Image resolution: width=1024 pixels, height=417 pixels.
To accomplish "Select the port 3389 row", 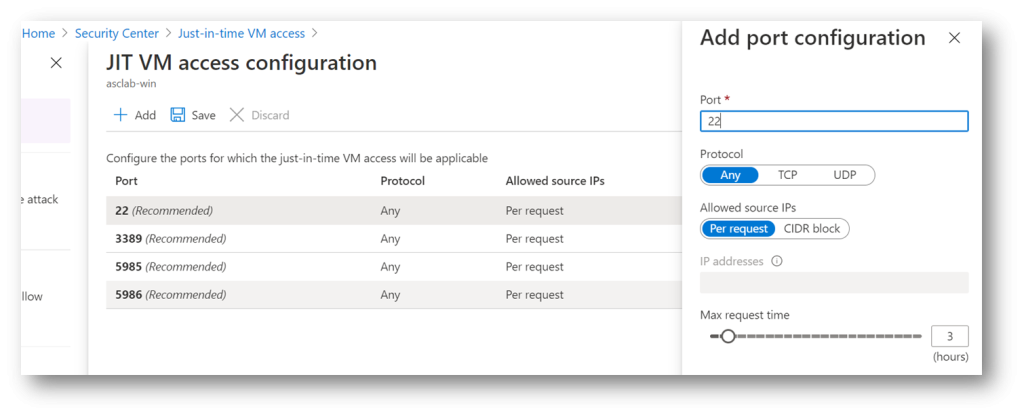I will [x=394, y=239].
